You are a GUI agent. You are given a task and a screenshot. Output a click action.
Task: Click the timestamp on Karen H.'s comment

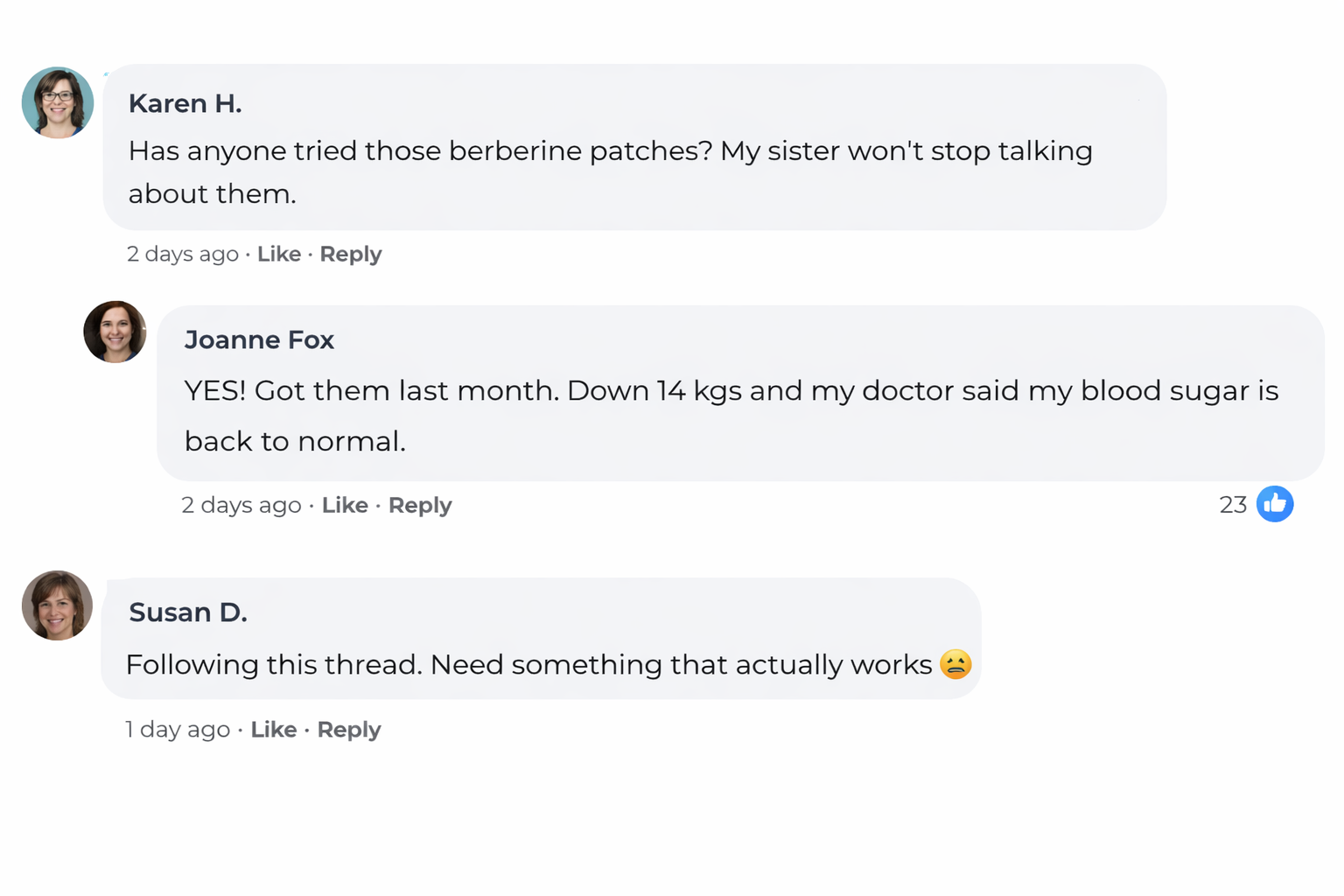(x=183, y=254)
